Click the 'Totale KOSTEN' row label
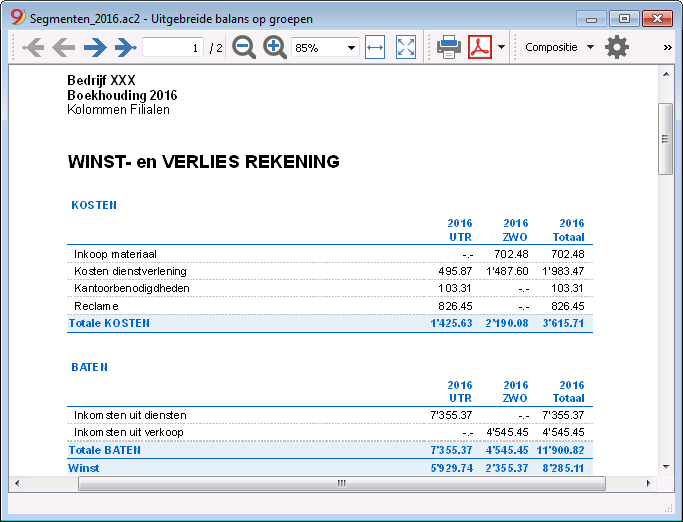The height and width of the screenshot is (522, 683). click(109, 323)
